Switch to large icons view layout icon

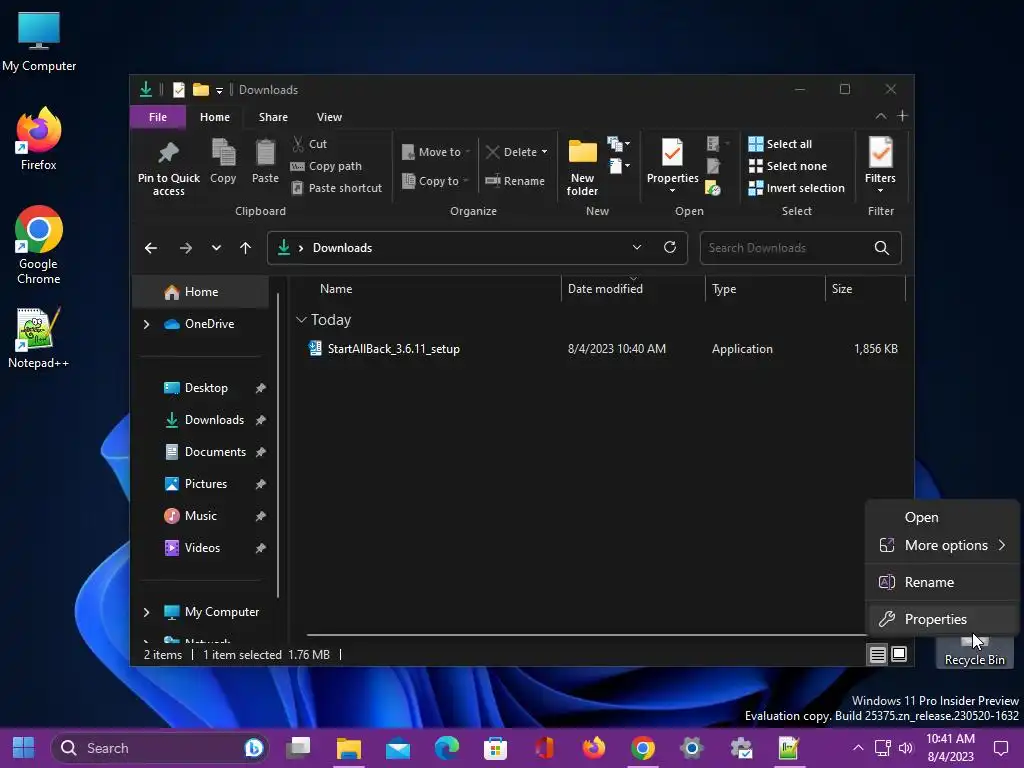click(x=899, y=654)
